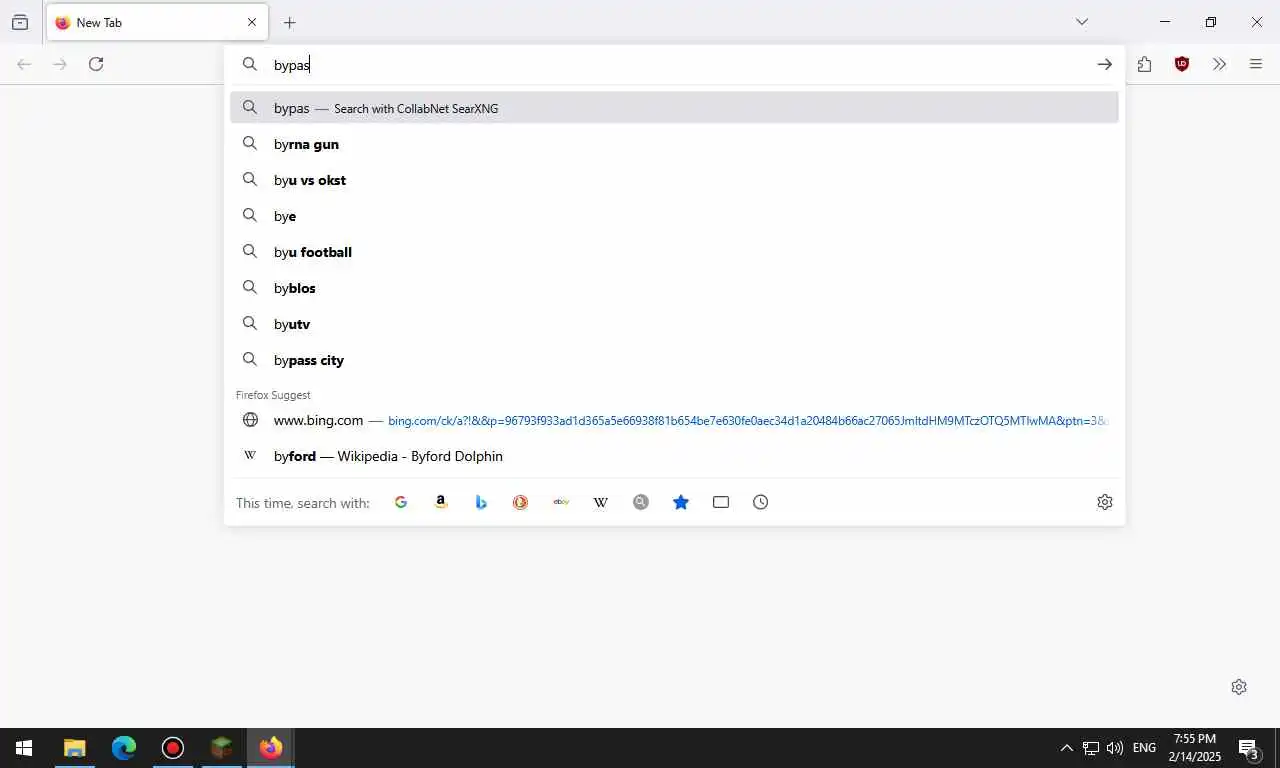Go forward one page
The width and height of the screenshot is (1280, 768).
[60, 64]
